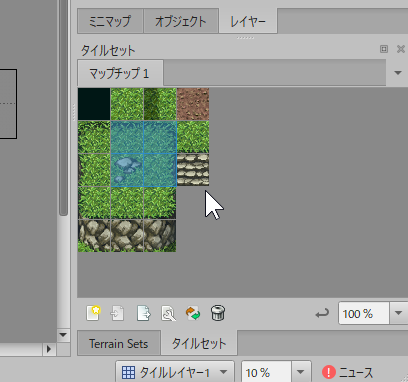
Task: Click the dynamic wrapping return arrow icon
Action: [x=322, y=313]
